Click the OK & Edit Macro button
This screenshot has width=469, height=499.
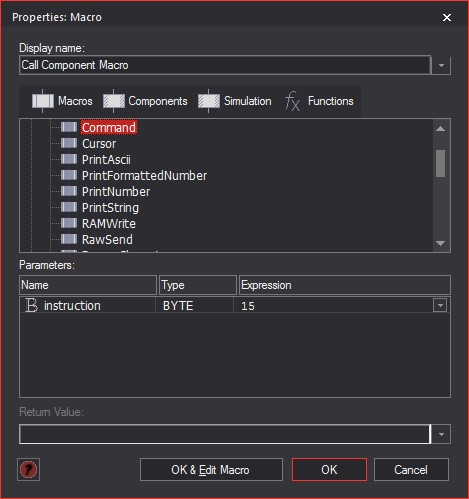pos(211,470)
